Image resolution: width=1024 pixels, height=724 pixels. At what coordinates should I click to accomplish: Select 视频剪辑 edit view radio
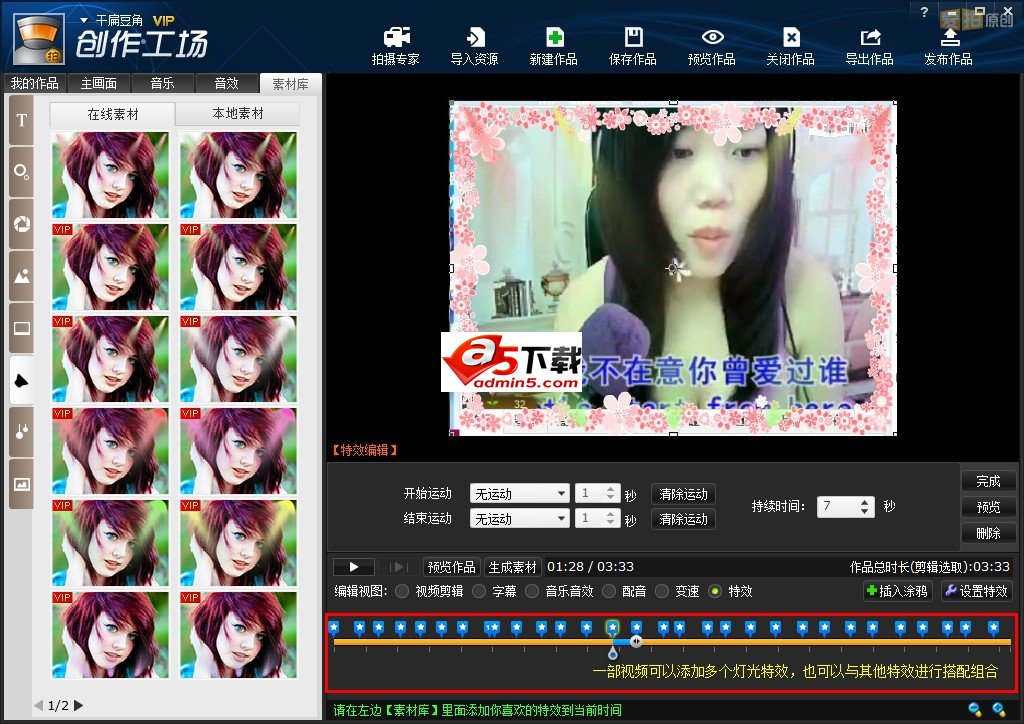coord(402,591)
